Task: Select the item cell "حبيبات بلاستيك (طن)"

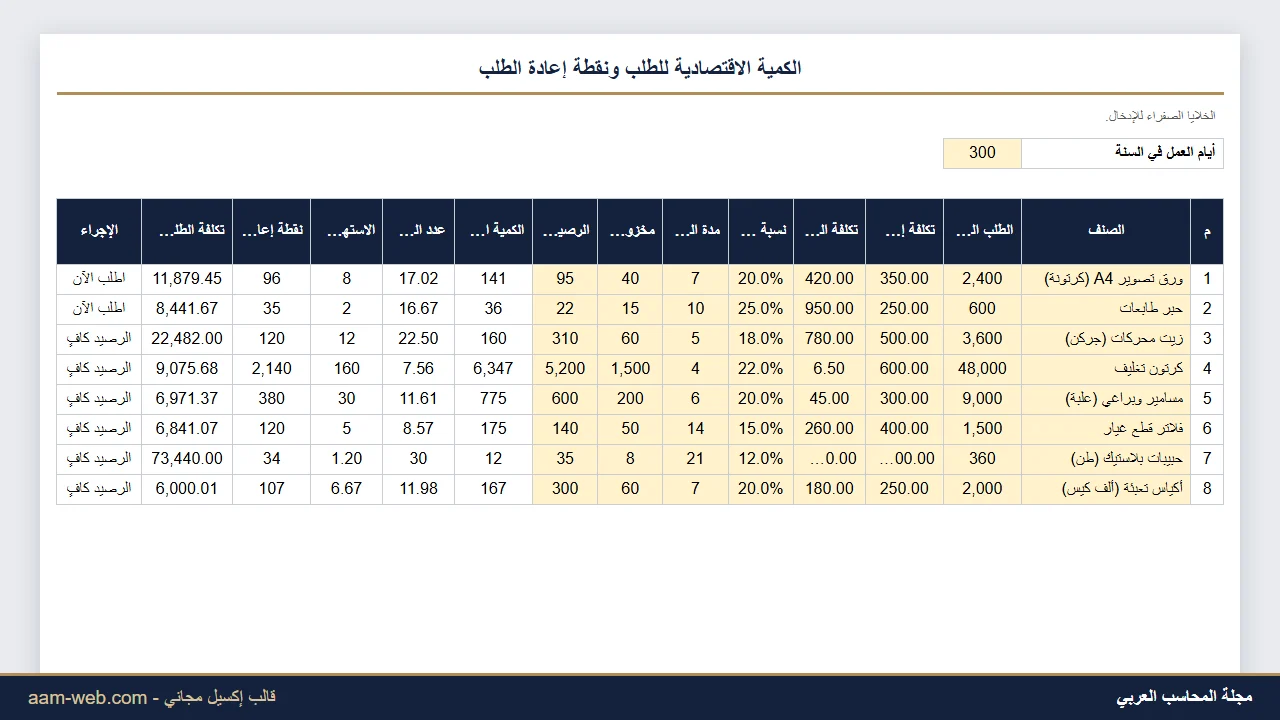Action: click(x=1106, y=459)
